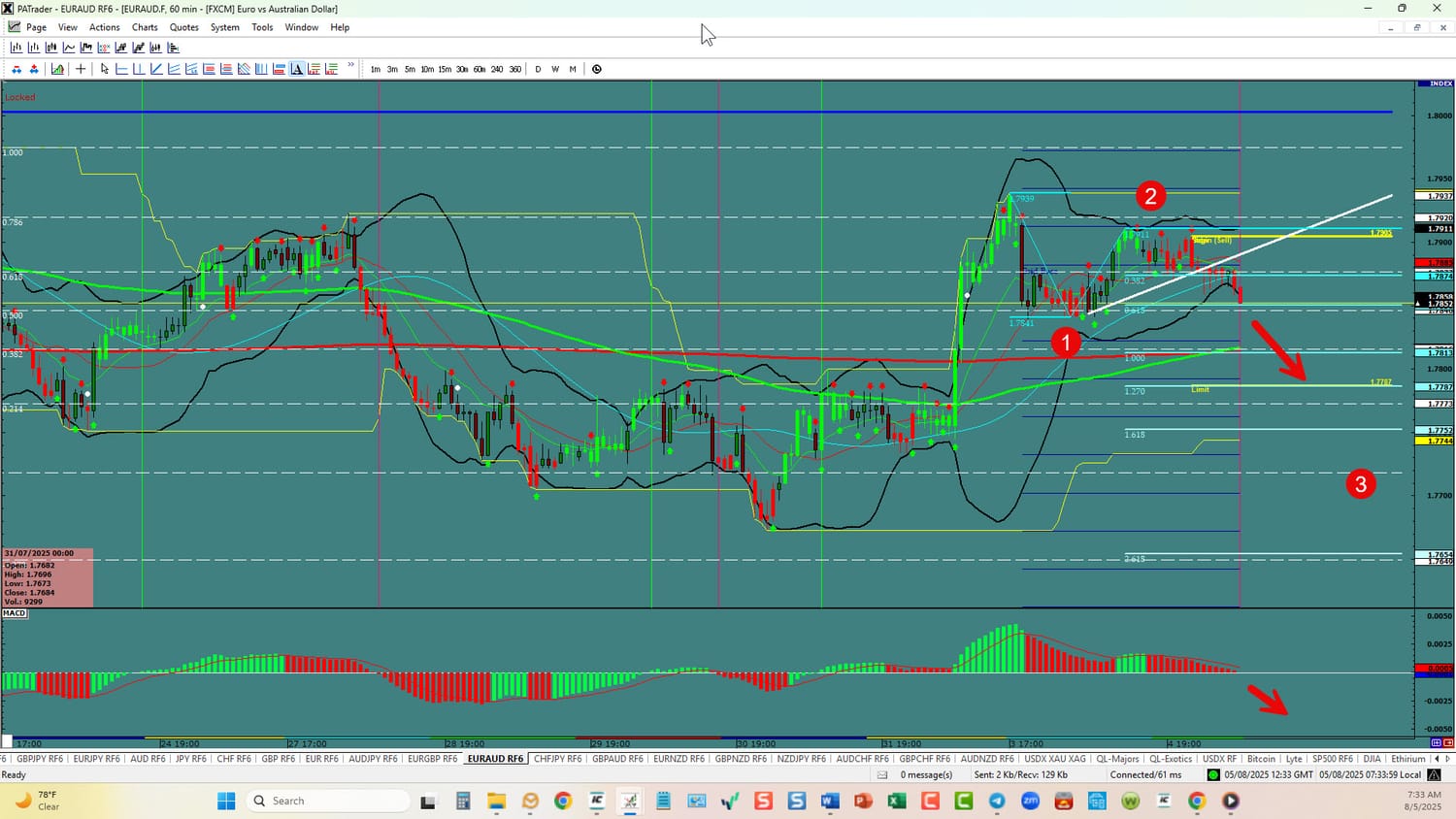1456x819 pixels.
Task: Select the candlestick chart type icon
Action: click(x=51, y=48)
